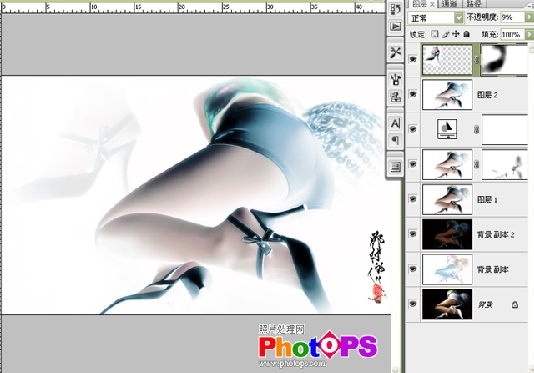Toggle visibility of 图层 2
The height and width of the screenshot is (373, 534).
(x=413, y=94)
